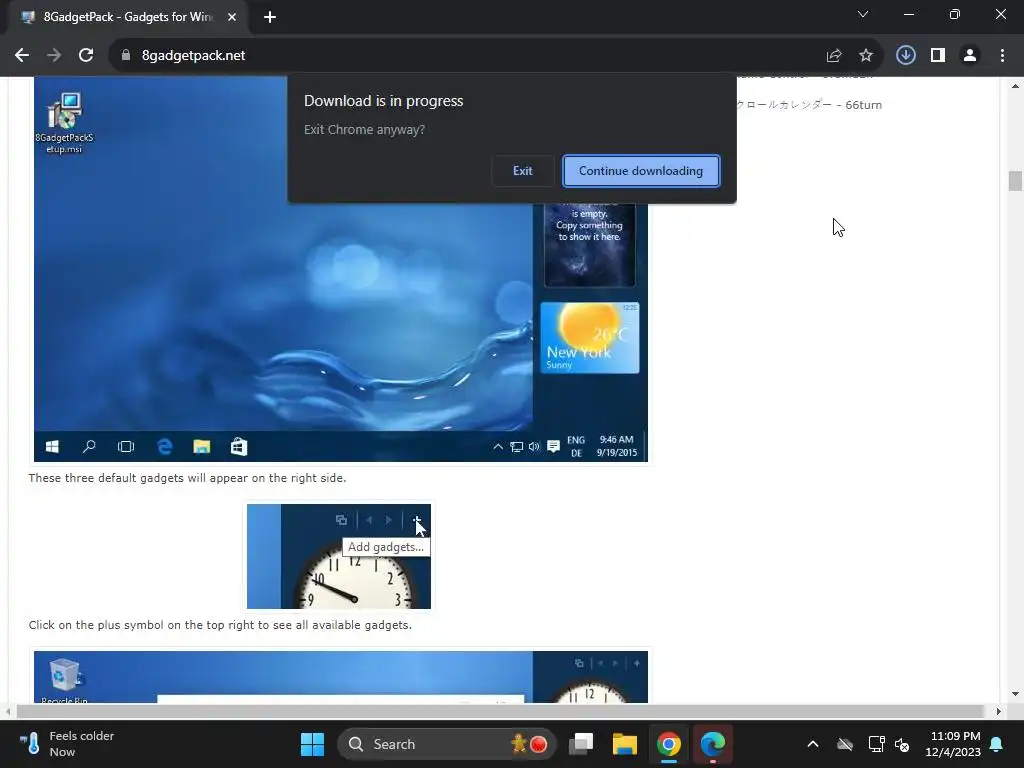Open File Explorer from taskbar
1024x768 pixels.
(624, 744)
